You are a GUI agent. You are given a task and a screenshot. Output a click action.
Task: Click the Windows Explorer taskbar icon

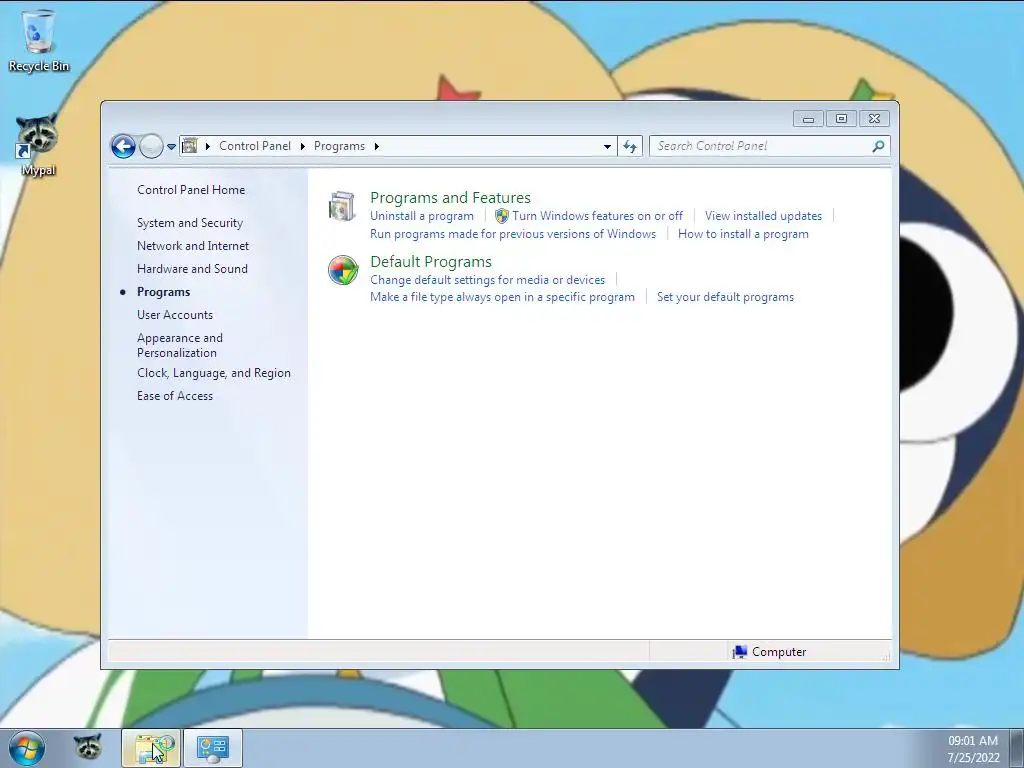coord(152,748)
